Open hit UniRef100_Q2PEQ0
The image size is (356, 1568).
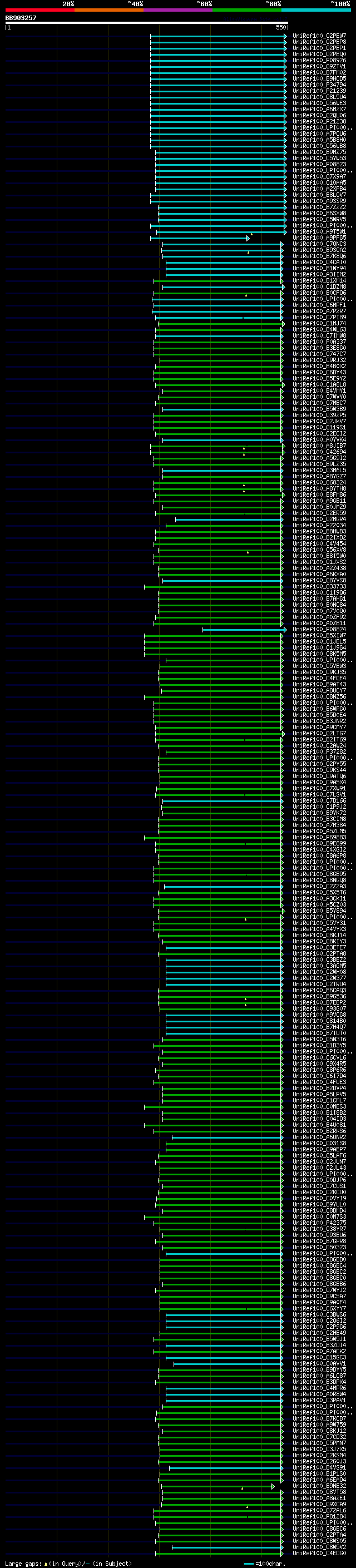(319, 54)
